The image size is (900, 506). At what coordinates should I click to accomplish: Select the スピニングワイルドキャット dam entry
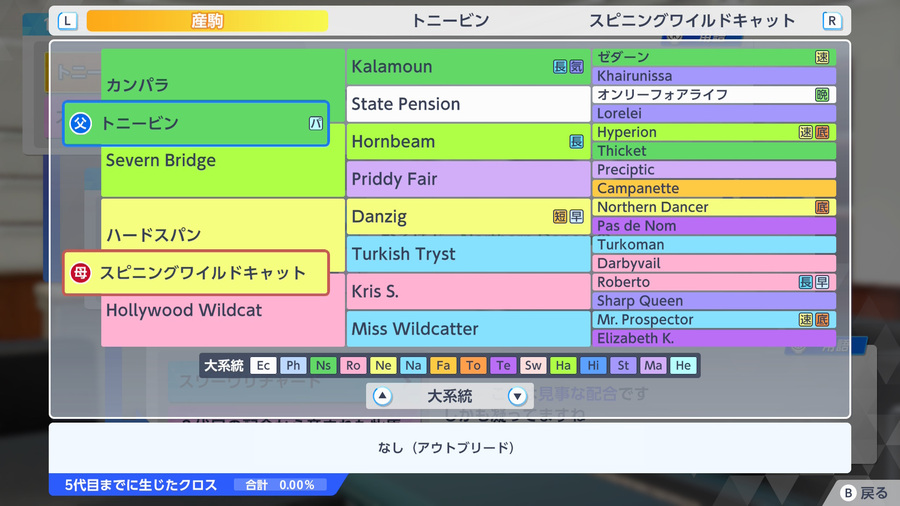196,273
